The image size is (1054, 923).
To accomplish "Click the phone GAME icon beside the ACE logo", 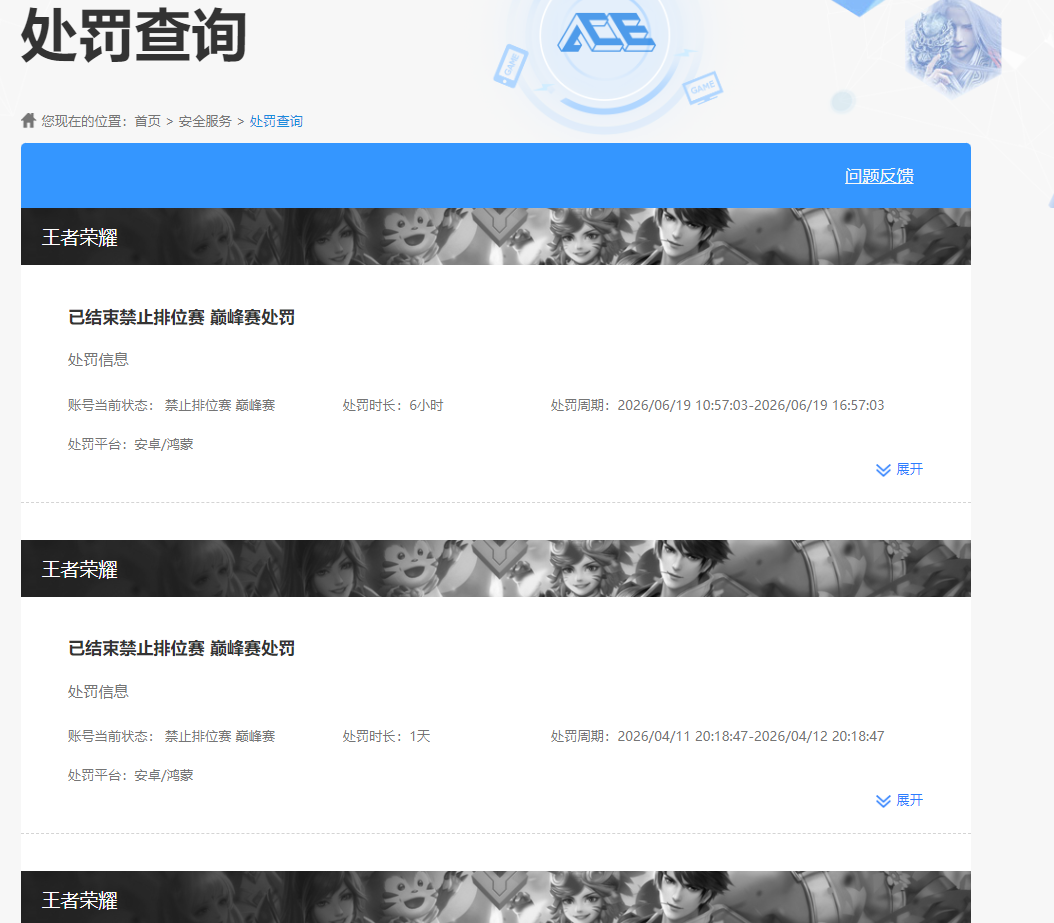I will click(511, 65).
